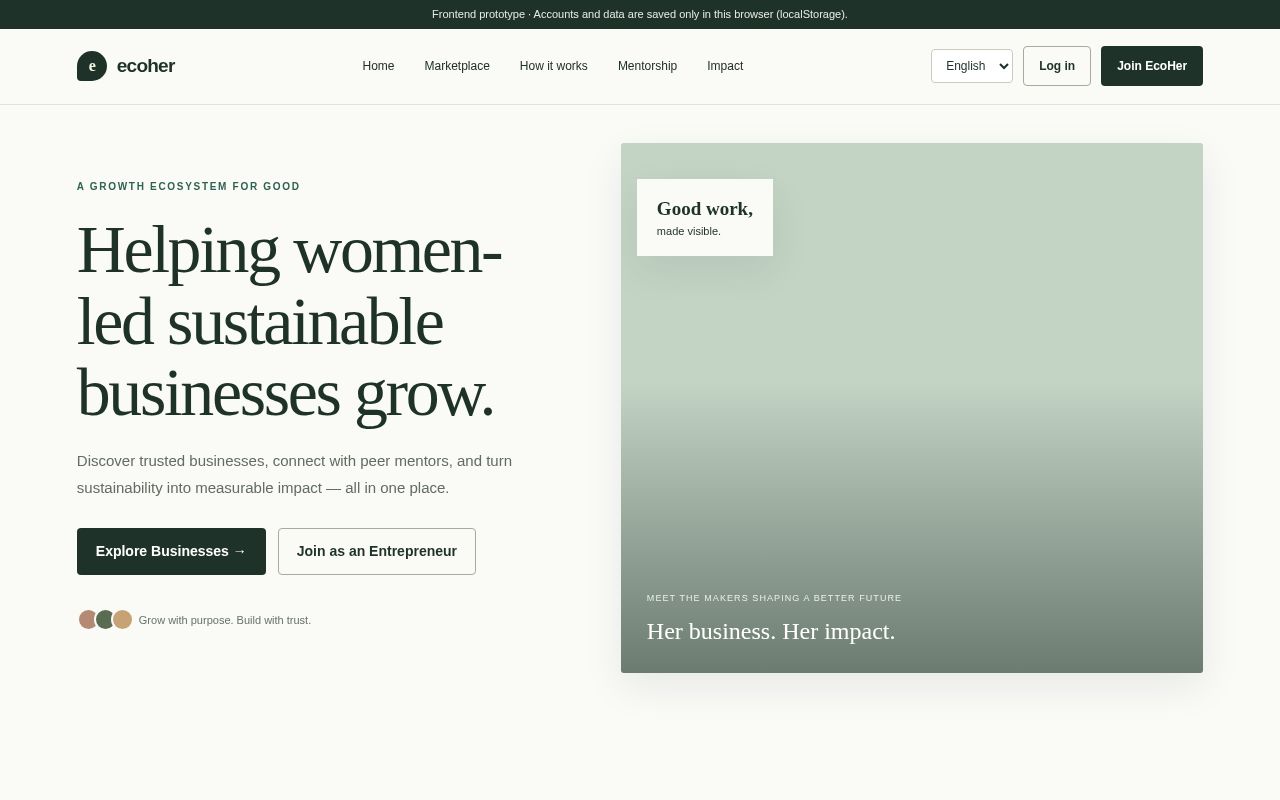Go to the Home nav item
The height and width of the screenshot is (800, 1280).
coord(378,66)
